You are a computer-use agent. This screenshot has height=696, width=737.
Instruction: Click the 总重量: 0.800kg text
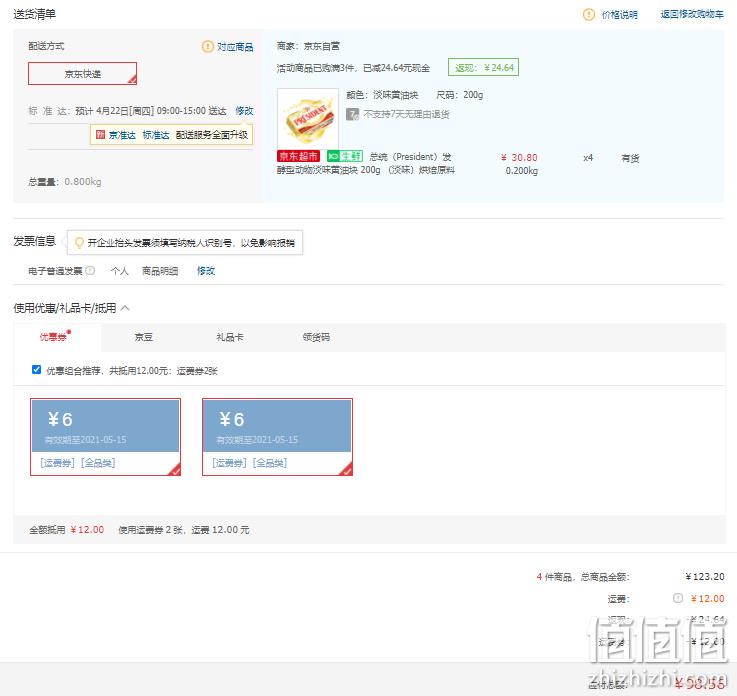(x=65, y=182)
